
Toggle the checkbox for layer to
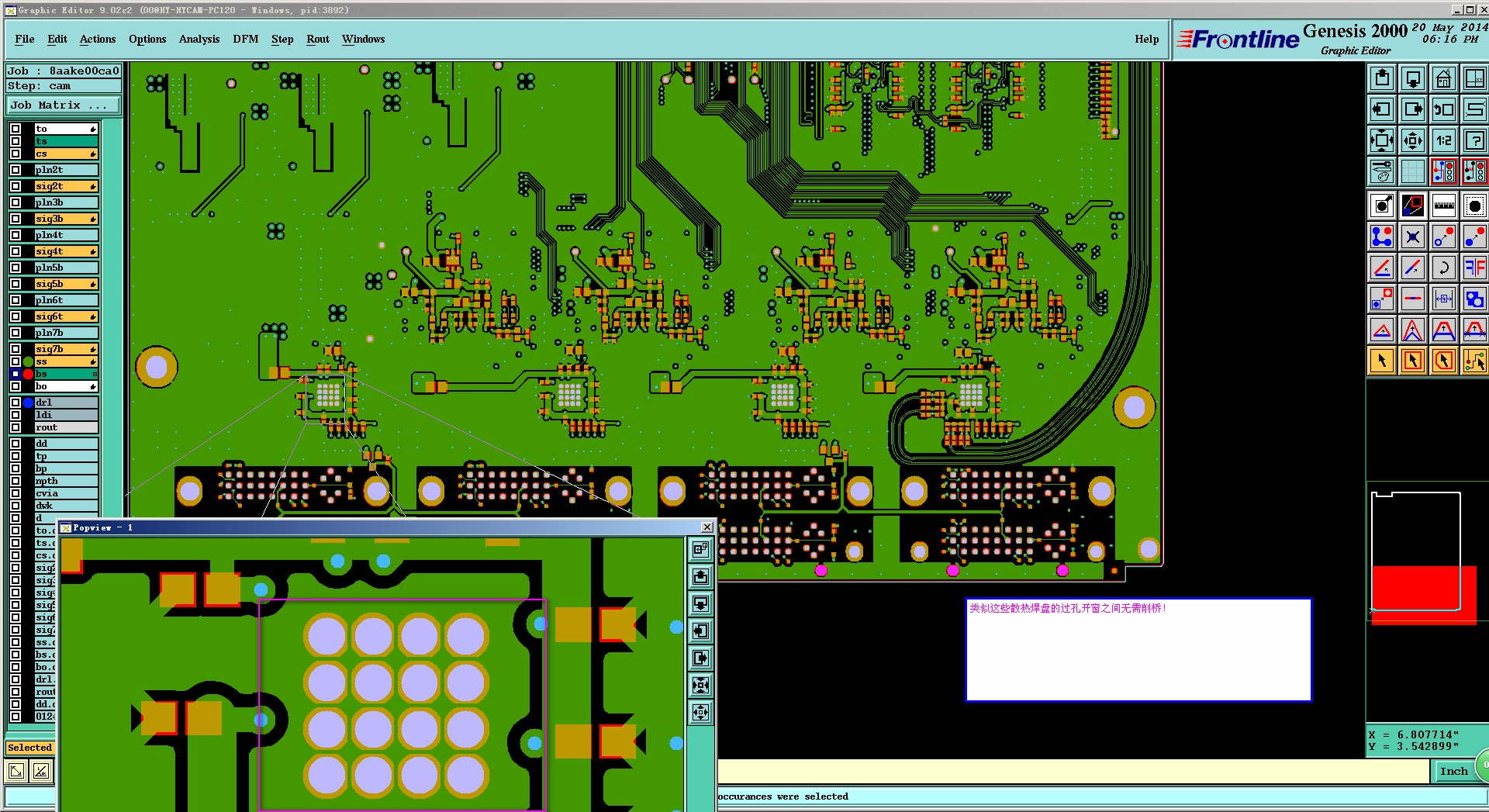[16, 129]
